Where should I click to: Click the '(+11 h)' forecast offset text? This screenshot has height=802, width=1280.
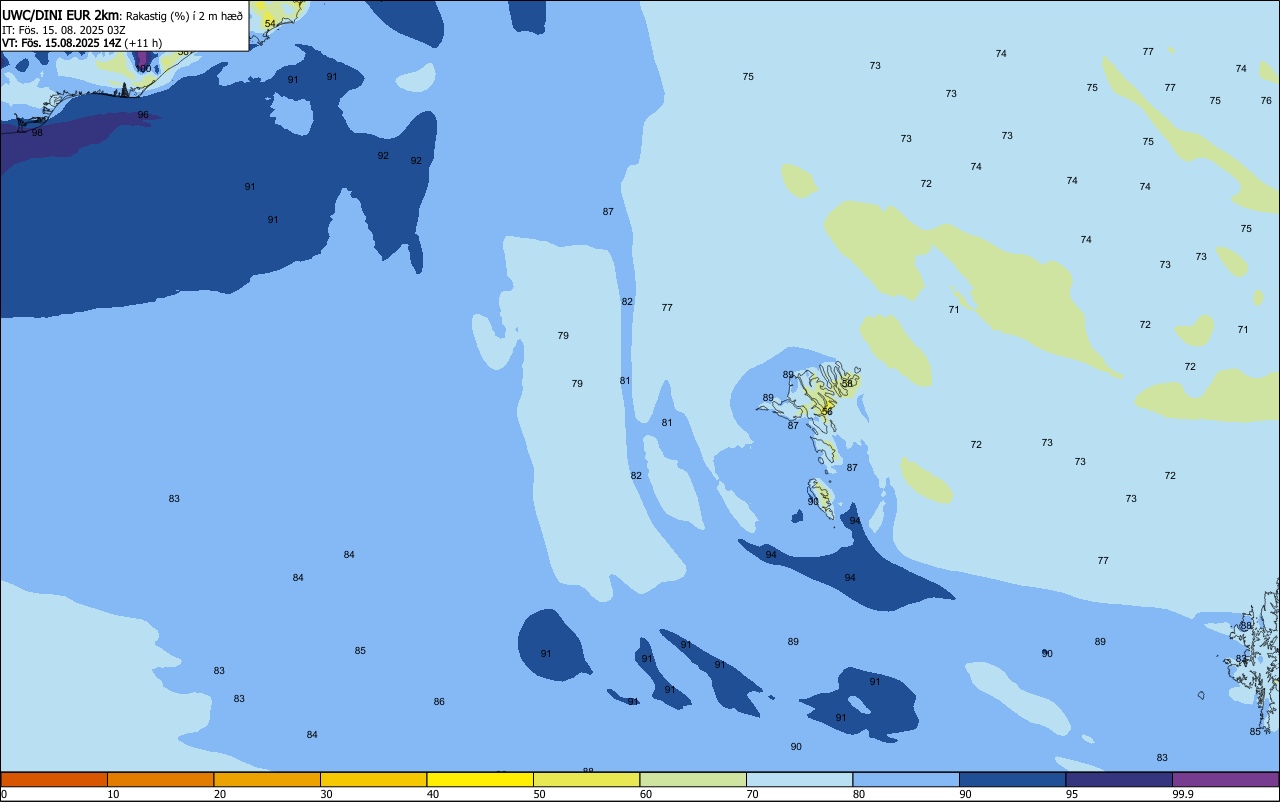(143, 43)
